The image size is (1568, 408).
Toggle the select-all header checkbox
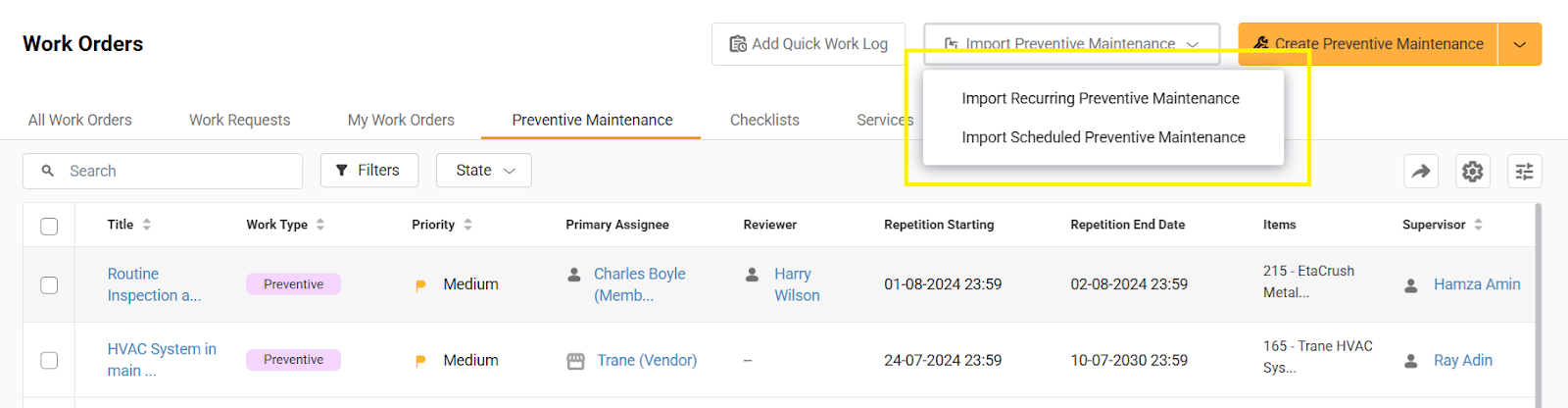pyautogui.click(x=49, y=227)
